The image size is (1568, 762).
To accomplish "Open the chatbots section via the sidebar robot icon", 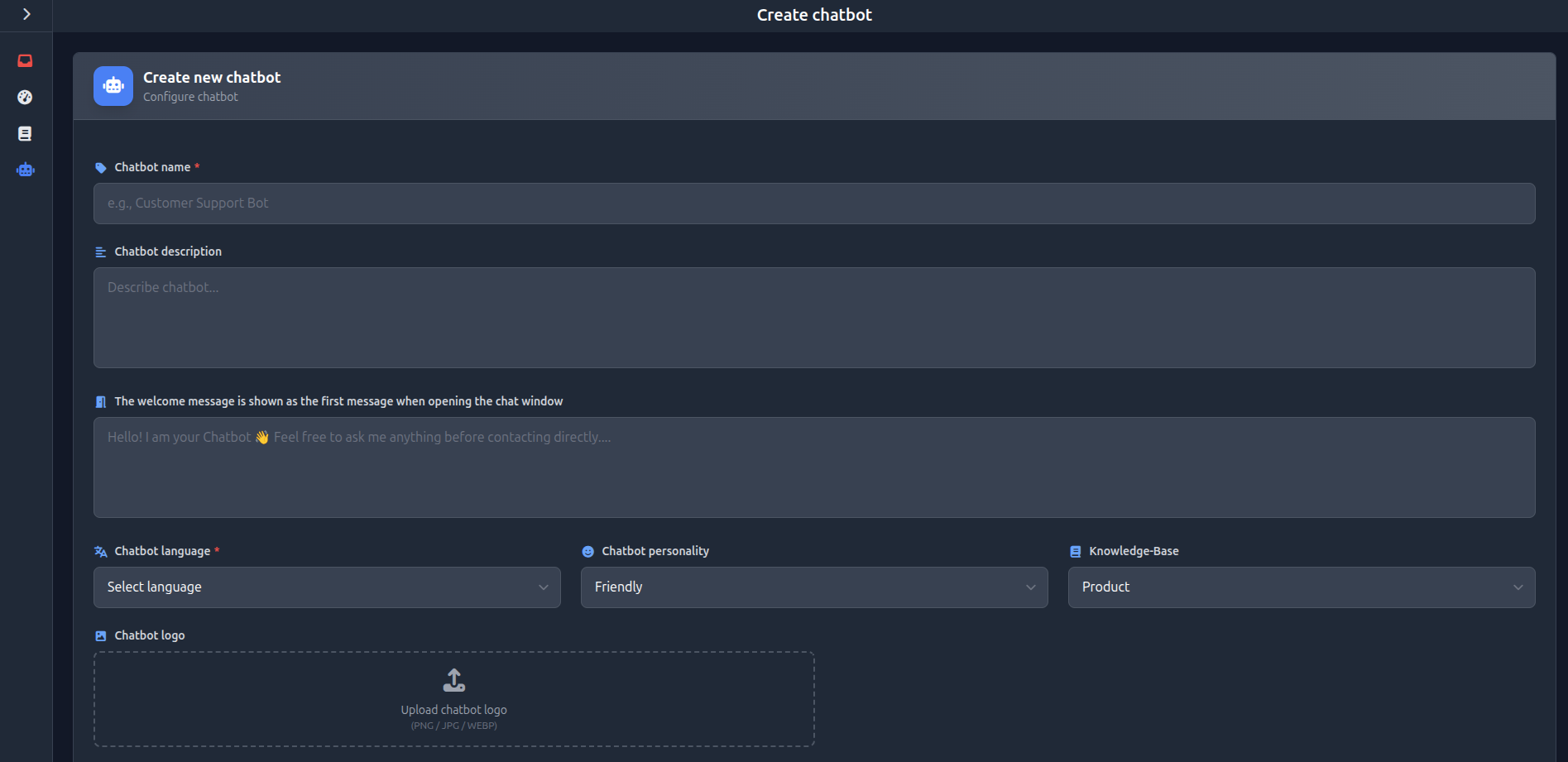I will pyautogui.click(x=25, y=169).
